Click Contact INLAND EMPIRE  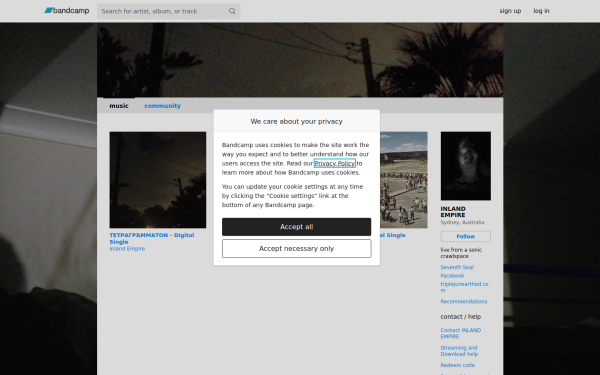(461, 333)
